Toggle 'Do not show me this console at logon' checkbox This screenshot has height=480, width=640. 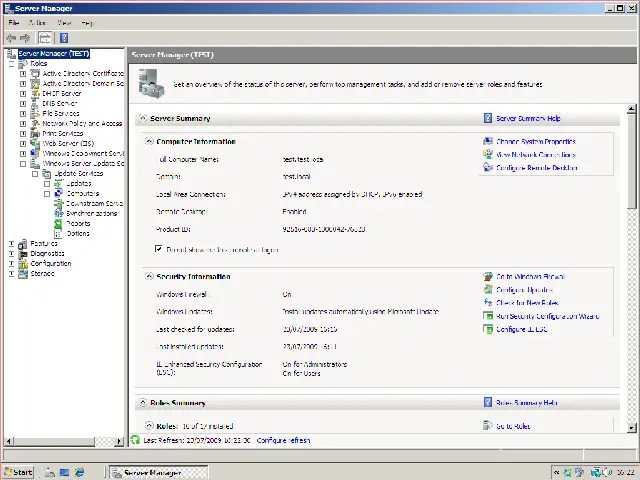[x=159, y=249]
